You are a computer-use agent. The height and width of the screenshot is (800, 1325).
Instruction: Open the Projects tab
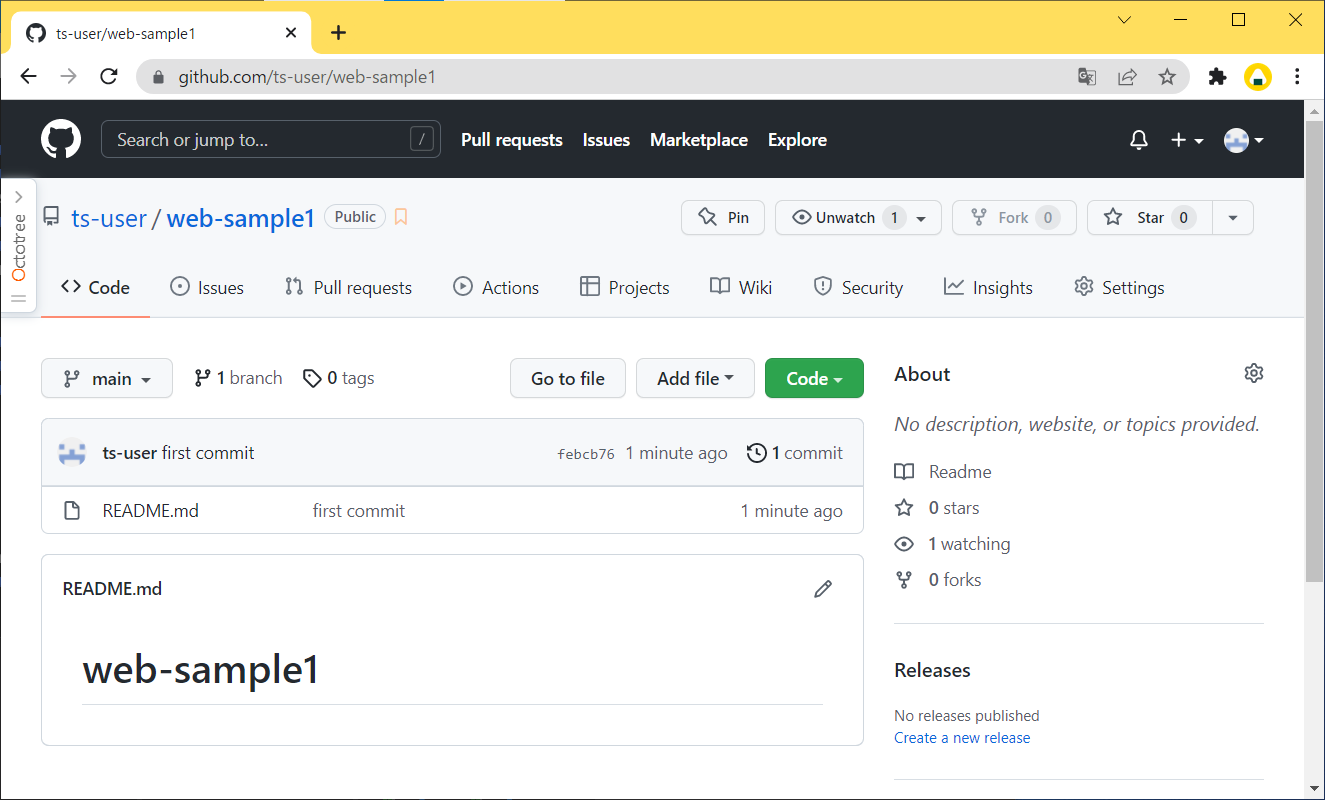tap(625, 287)
